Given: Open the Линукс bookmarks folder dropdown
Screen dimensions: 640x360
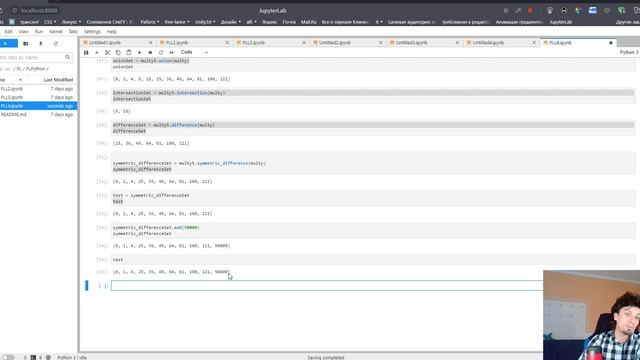Looking at the screenshot, I should [71, 22].
